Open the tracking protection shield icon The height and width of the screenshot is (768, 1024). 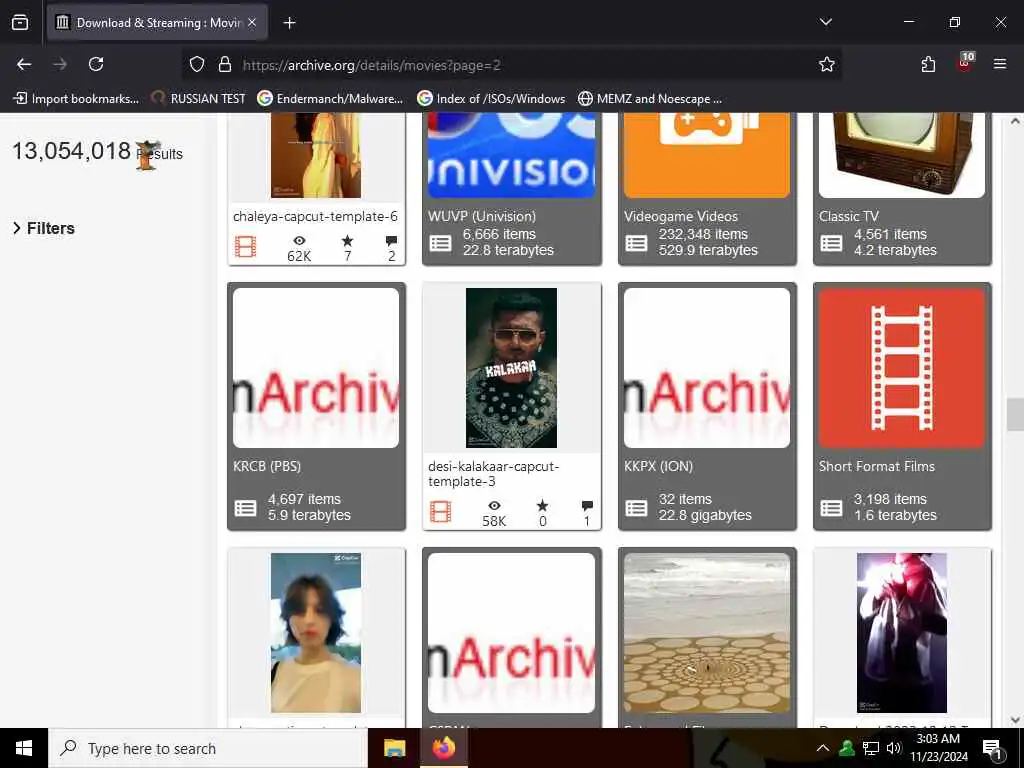(x=197, y=64)
